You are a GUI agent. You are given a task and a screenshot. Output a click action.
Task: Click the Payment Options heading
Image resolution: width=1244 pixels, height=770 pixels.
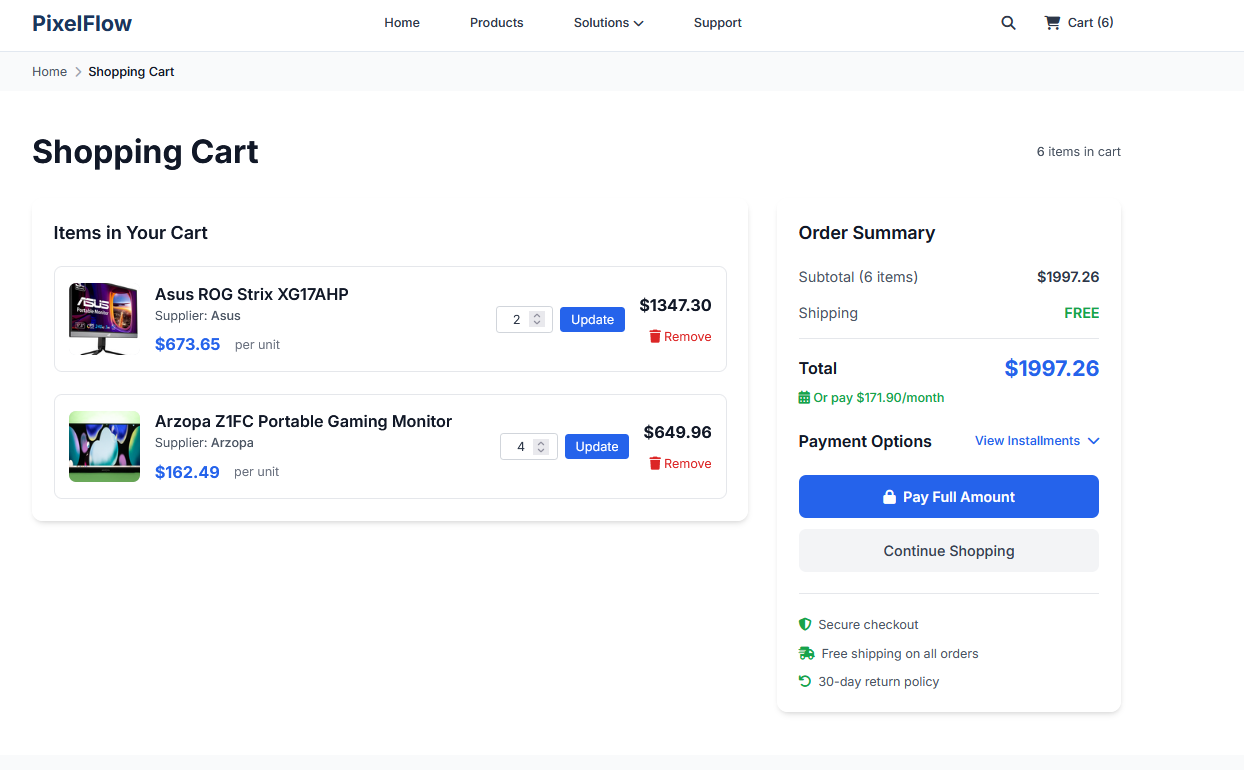click(865, 442)
